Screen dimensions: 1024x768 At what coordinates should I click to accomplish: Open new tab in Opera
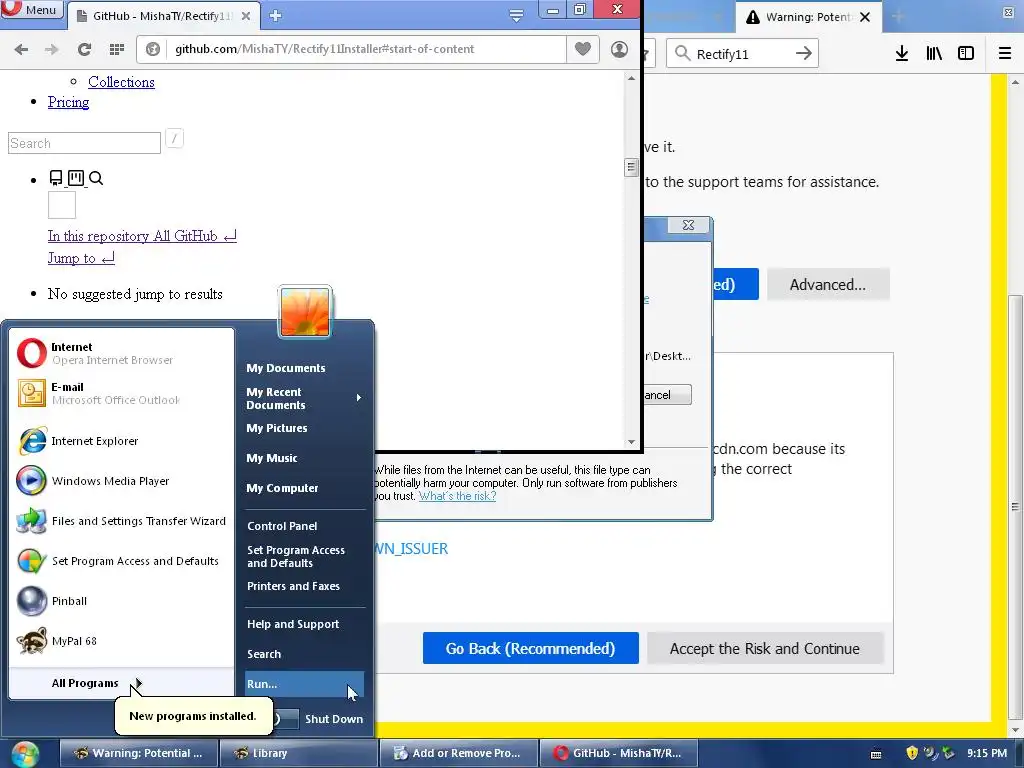click(x=275, y=16)
